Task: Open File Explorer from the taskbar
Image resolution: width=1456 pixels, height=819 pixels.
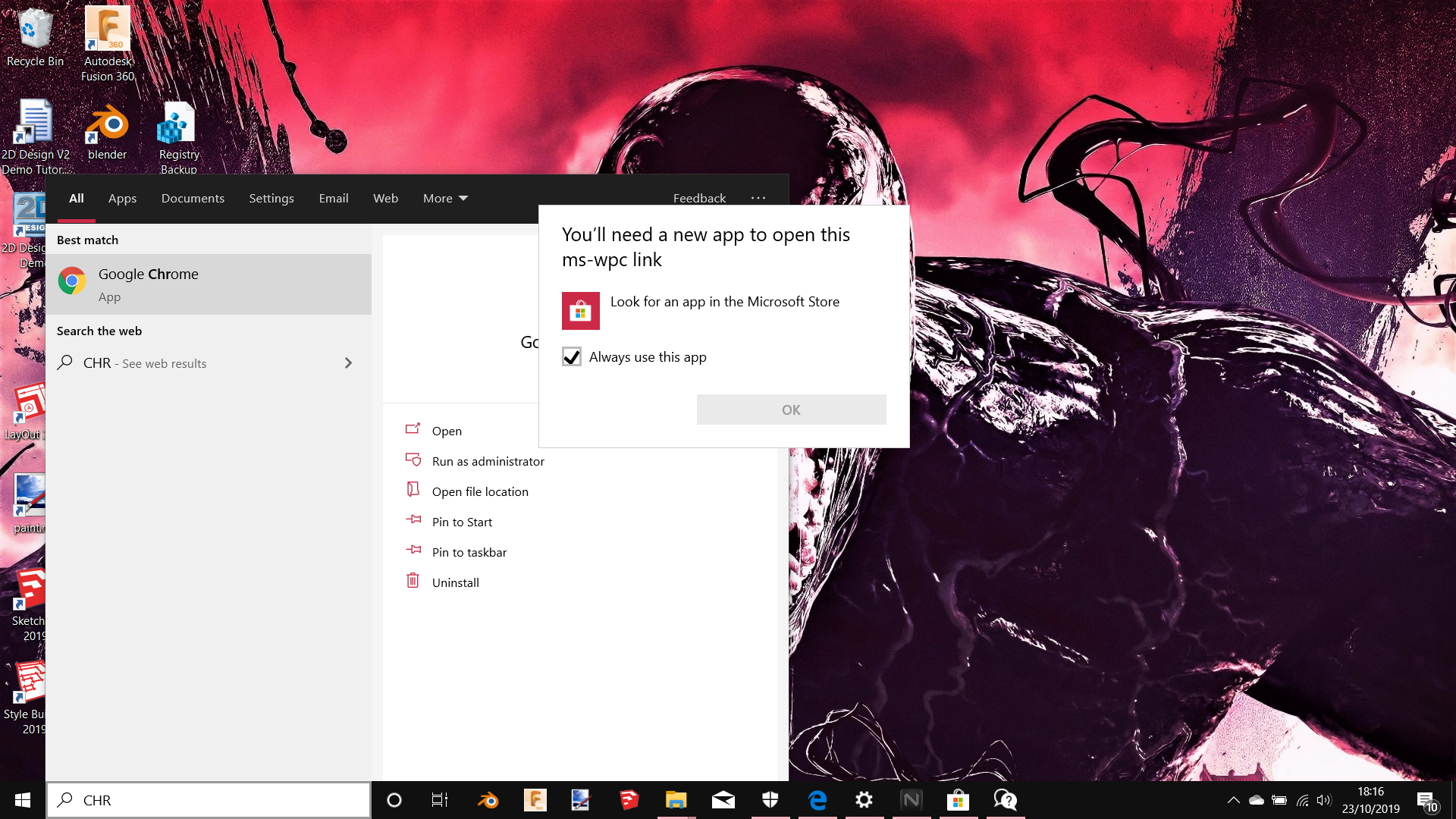Action: [676, 800]
